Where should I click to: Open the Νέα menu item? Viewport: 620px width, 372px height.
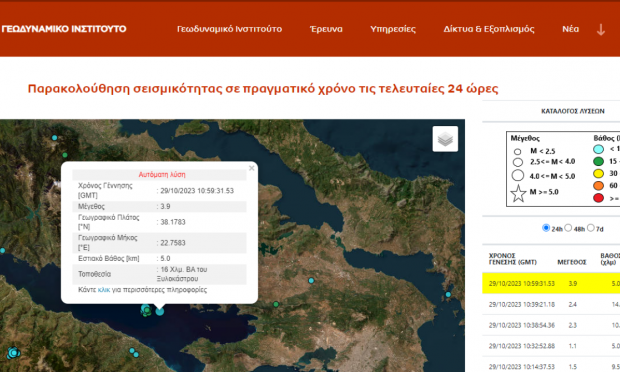571,29
